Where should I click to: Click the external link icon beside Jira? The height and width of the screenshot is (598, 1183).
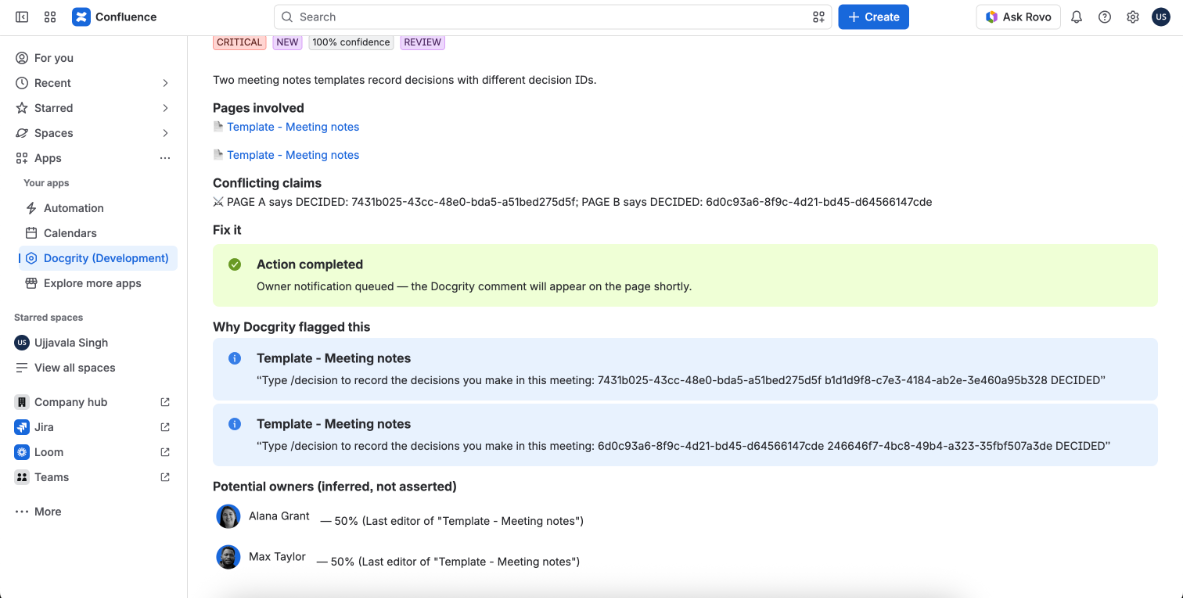click(x=165, y=427)
